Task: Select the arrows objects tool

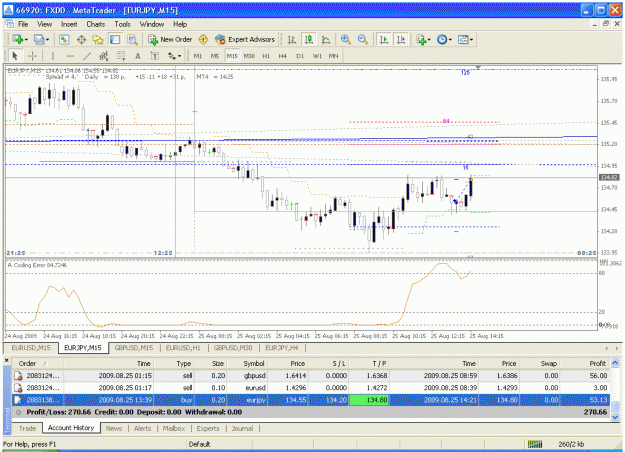Action: point(172,56)
